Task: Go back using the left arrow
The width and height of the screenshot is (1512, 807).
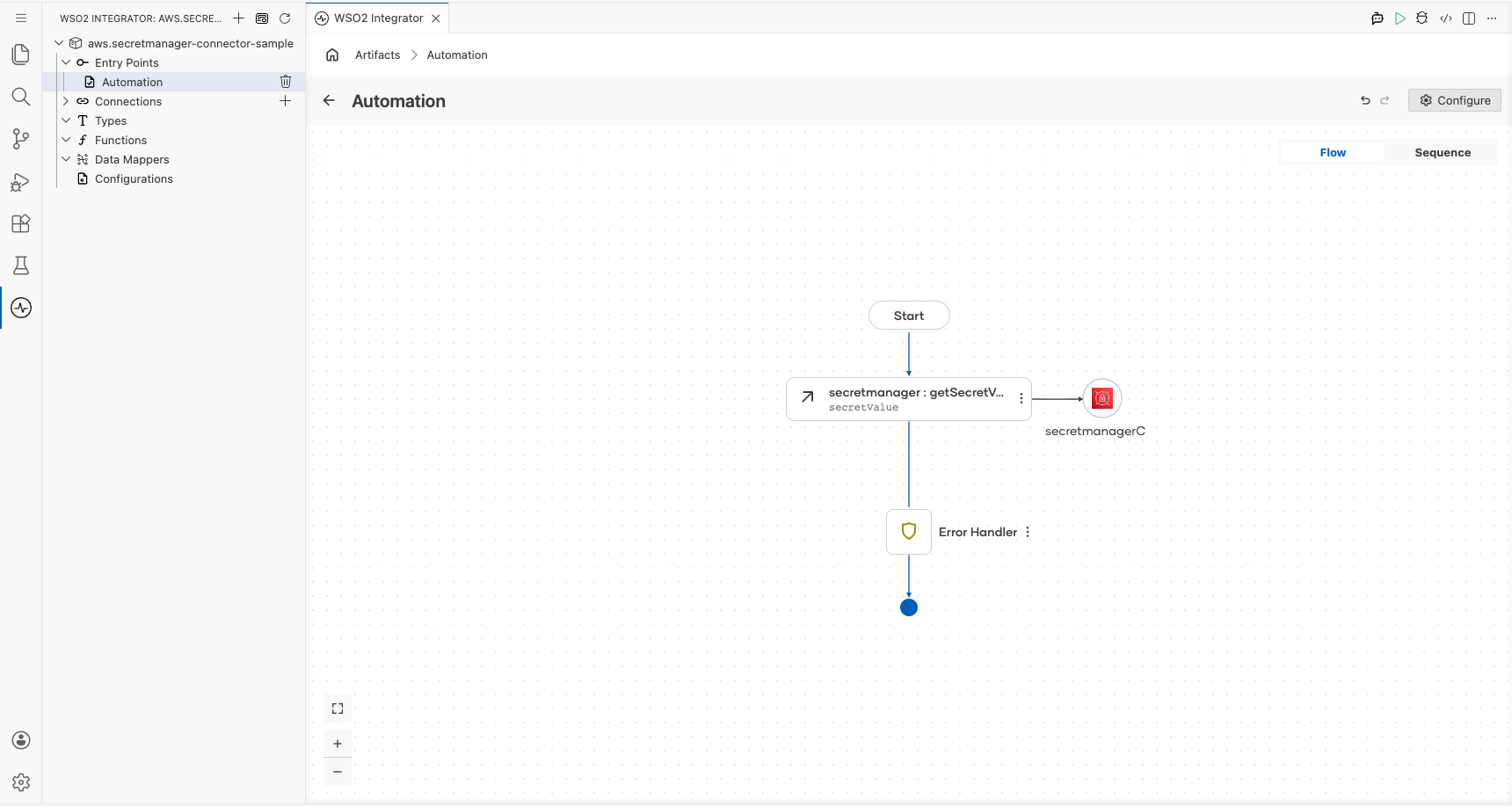Action: pyautogui.click(x=329, y=100)
